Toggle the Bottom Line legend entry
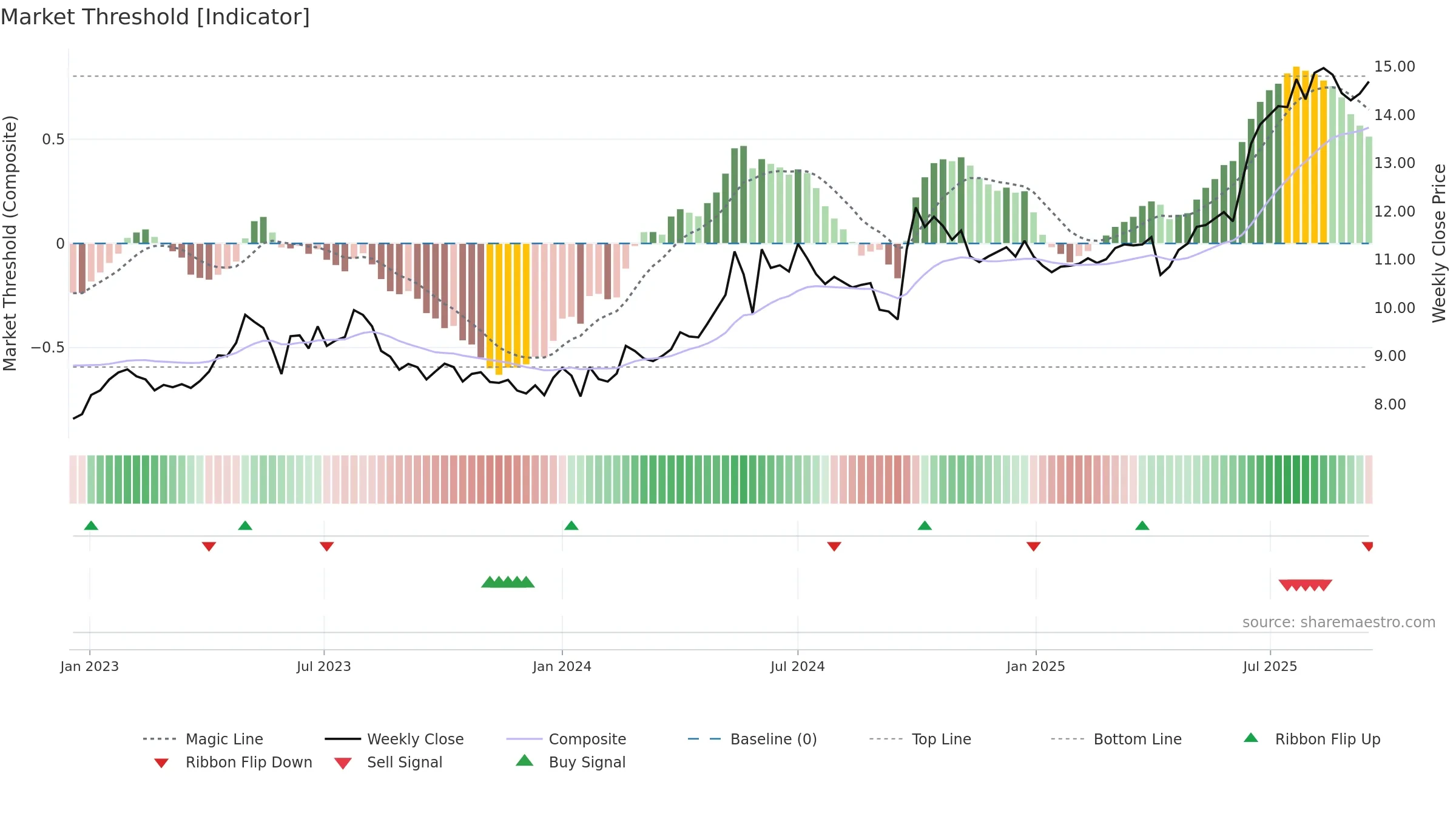Image resolution: width=1456 pixels, height=819 pixels. (x=1116, y=739)
